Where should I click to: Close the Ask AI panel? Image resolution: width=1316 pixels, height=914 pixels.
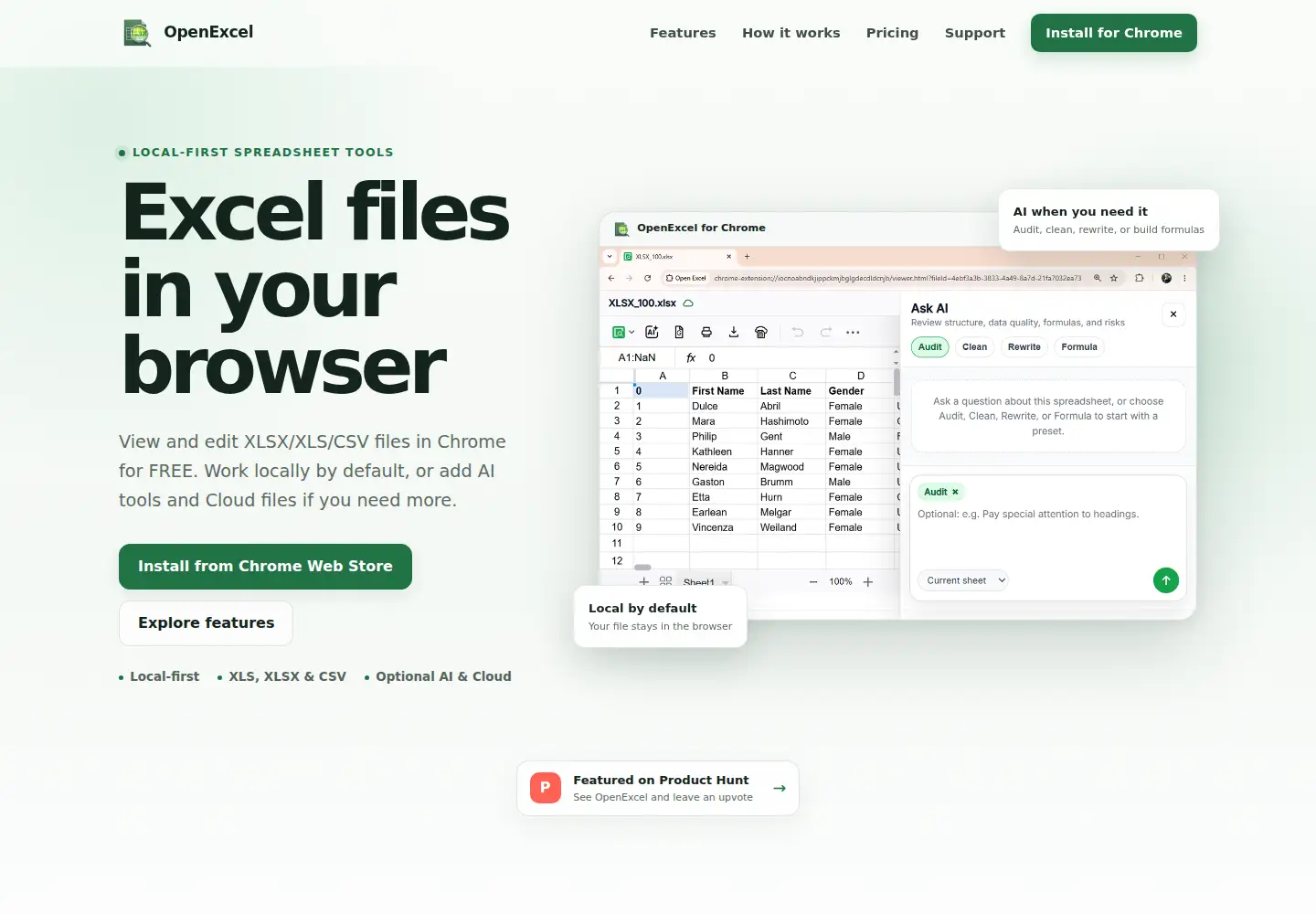point(1173,314)
